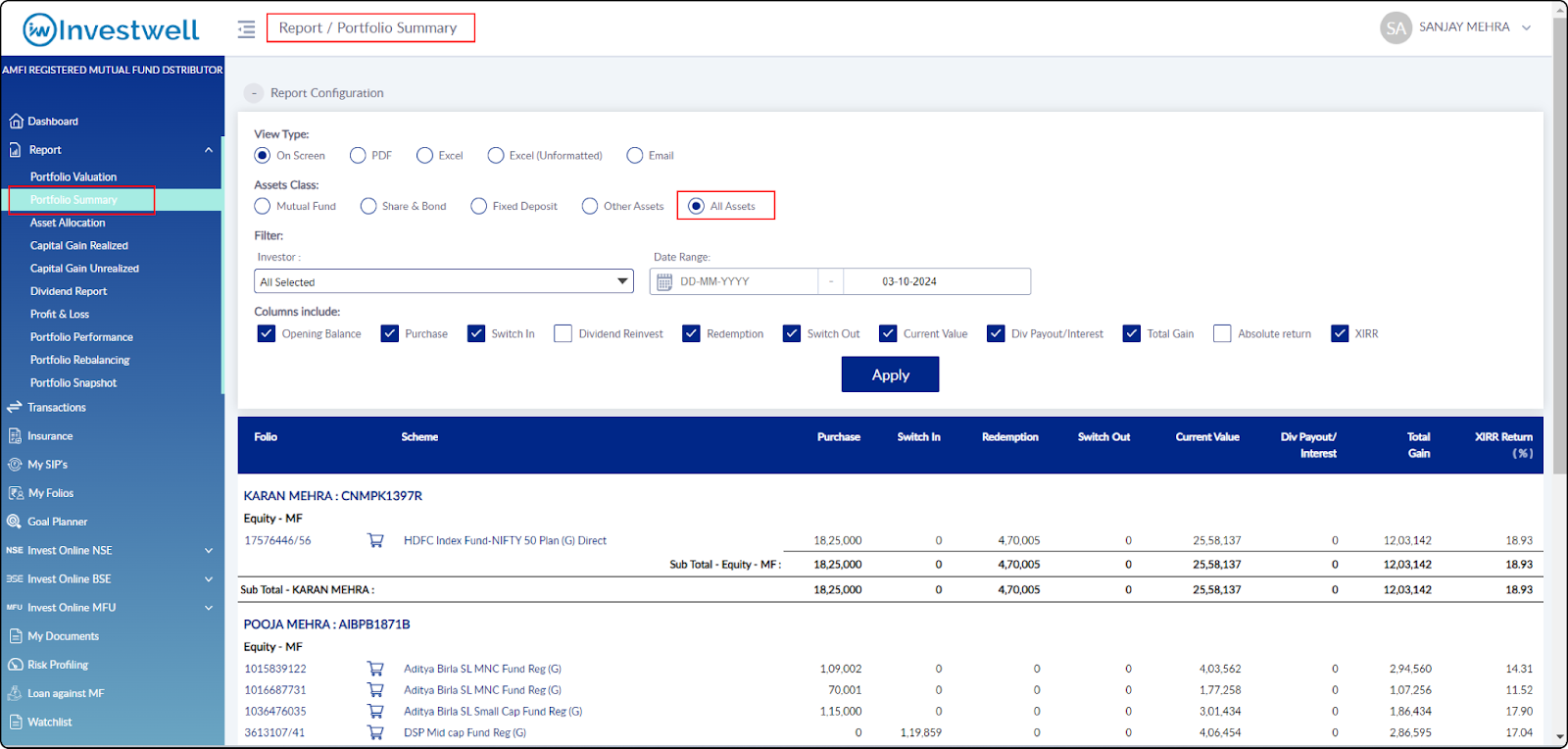Click the NSE icon beside Invest Online NSE
1568x749 pixels.
(15, 551)
